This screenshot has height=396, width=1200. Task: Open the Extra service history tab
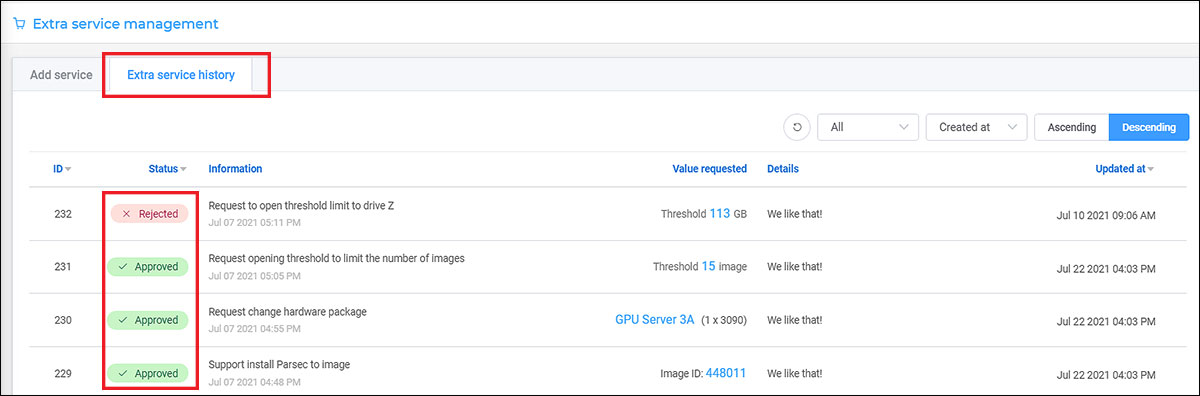tap(181, 75)
